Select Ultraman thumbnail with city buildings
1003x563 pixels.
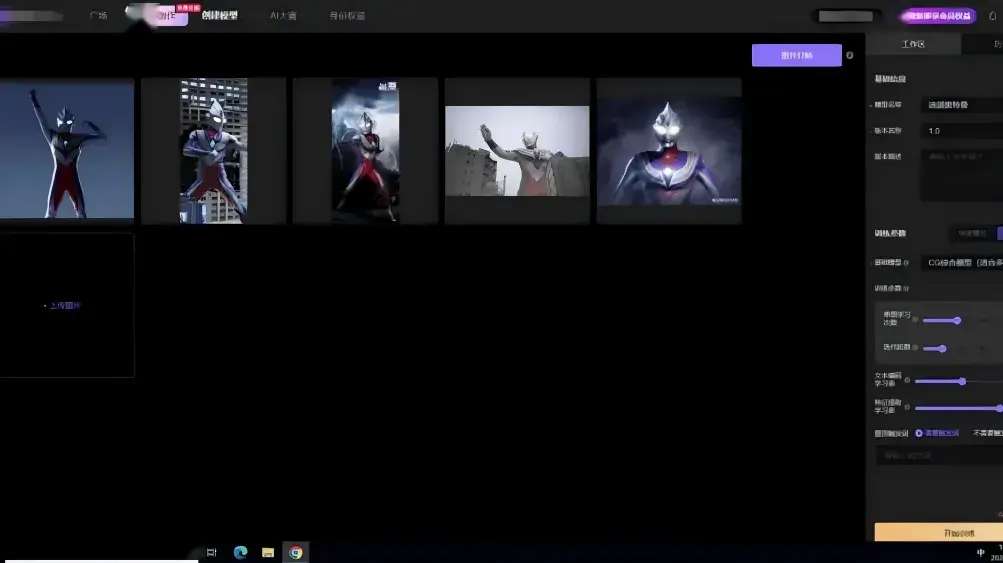tap(214, 151)
